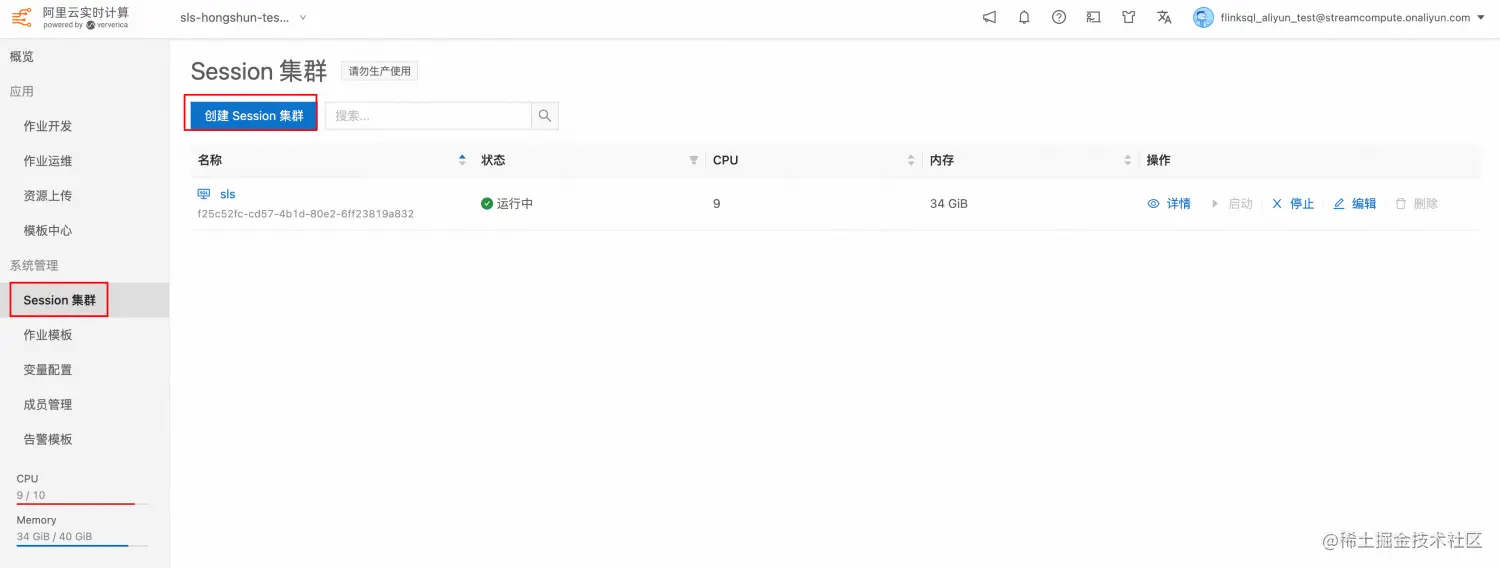Click the Aliyun realtime compute logo
1500x568 pixels.
point(70,17)
